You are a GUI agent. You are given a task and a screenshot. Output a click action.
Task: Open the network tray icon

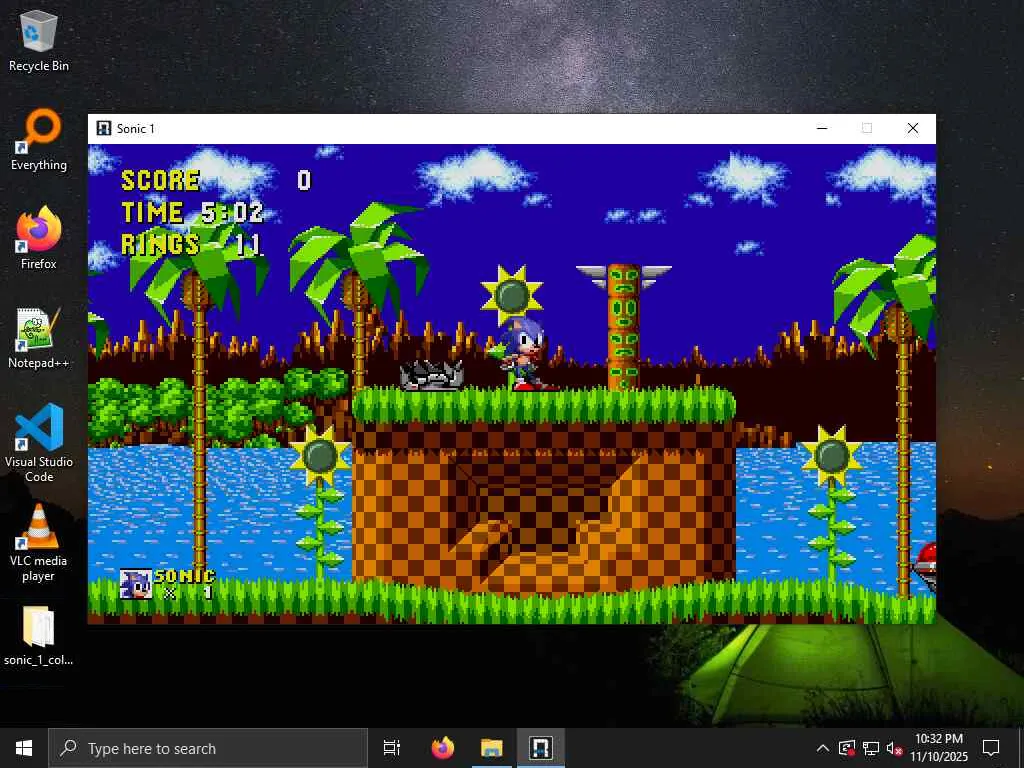[871, 748]
